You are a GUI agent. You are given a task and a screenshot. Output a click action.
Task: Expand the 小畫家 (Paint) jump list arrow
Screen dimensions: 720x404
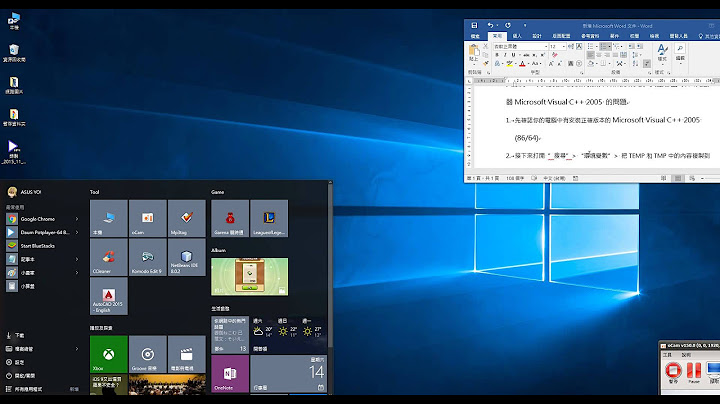tap(77, 273)
